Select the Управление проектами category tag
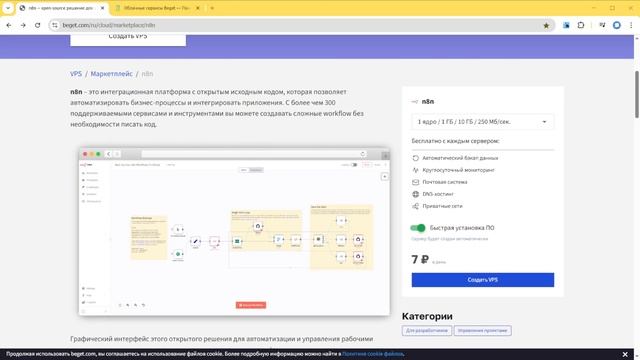 coord(482,331)
